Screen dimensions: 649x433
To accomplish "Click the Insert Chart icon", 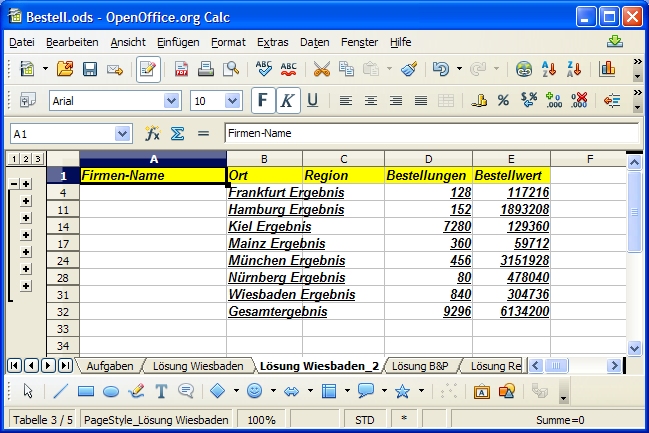I will tap(606, 69).
